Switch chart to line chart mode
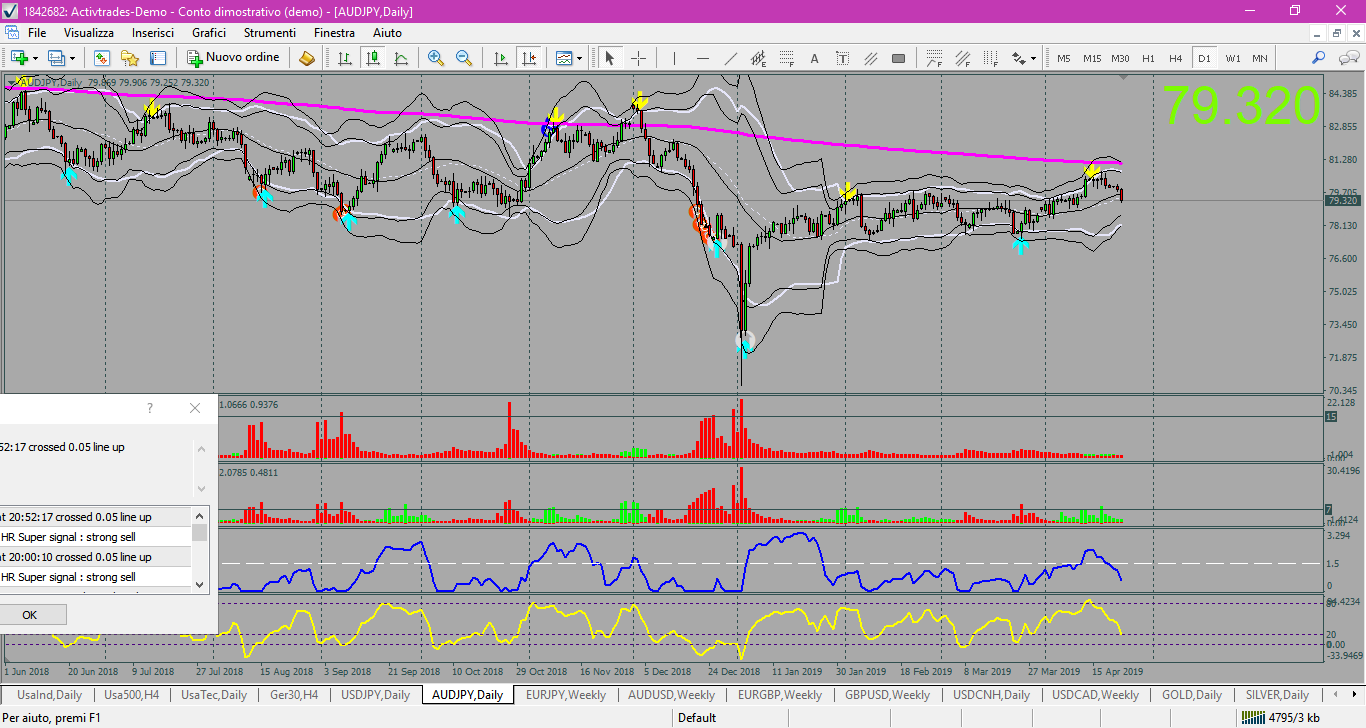Image resolution: width=1366 pixels, height=728 pixels. coord(401,58)
